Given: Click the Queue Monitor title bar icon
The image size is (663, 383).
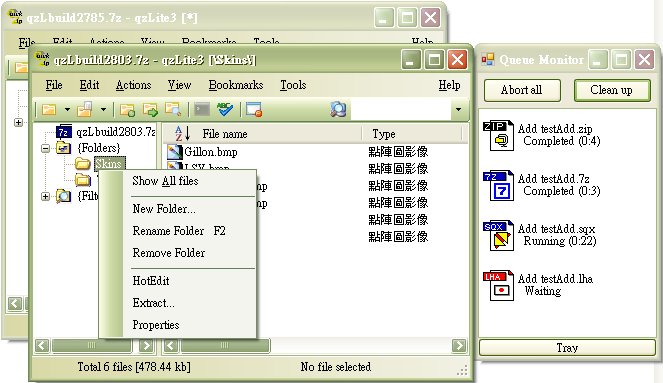Looking at the screenshot, I should 488,59.
